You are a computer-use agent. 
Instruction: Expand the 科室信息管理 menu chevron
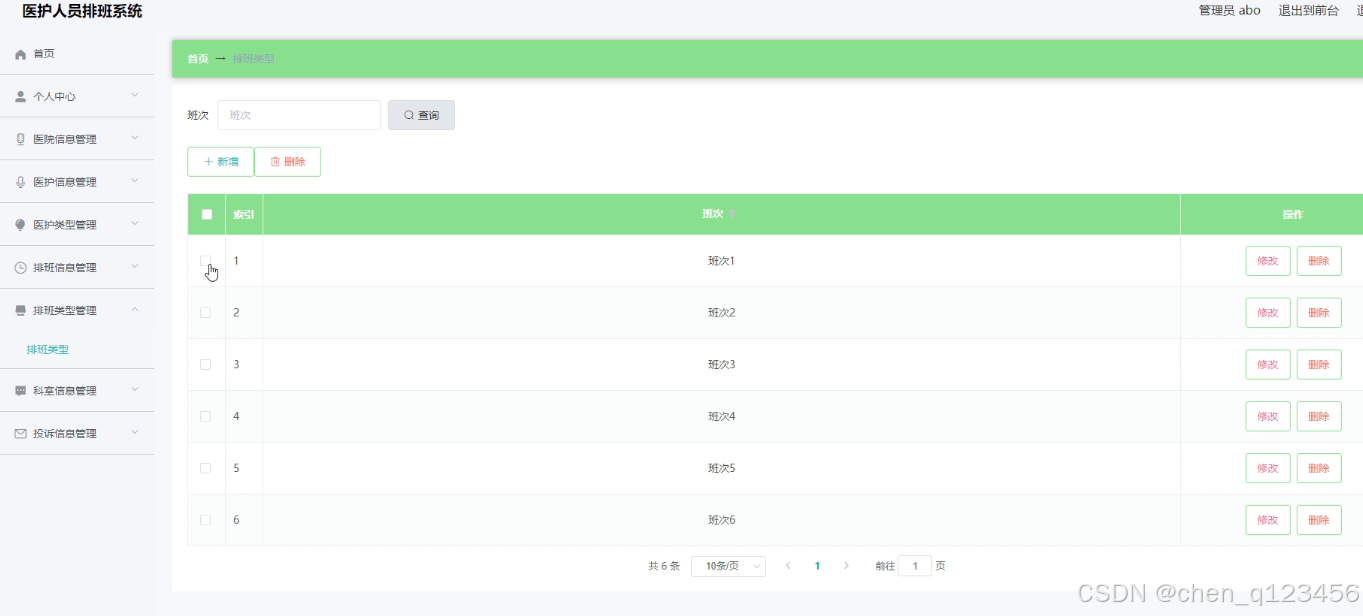click(x=135, y=390)
